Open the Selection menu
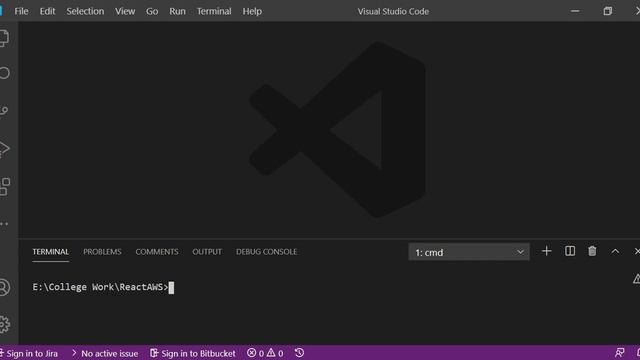Image resolution: width=640 pixels, height=360 pixels. click(x=85, y=11)
